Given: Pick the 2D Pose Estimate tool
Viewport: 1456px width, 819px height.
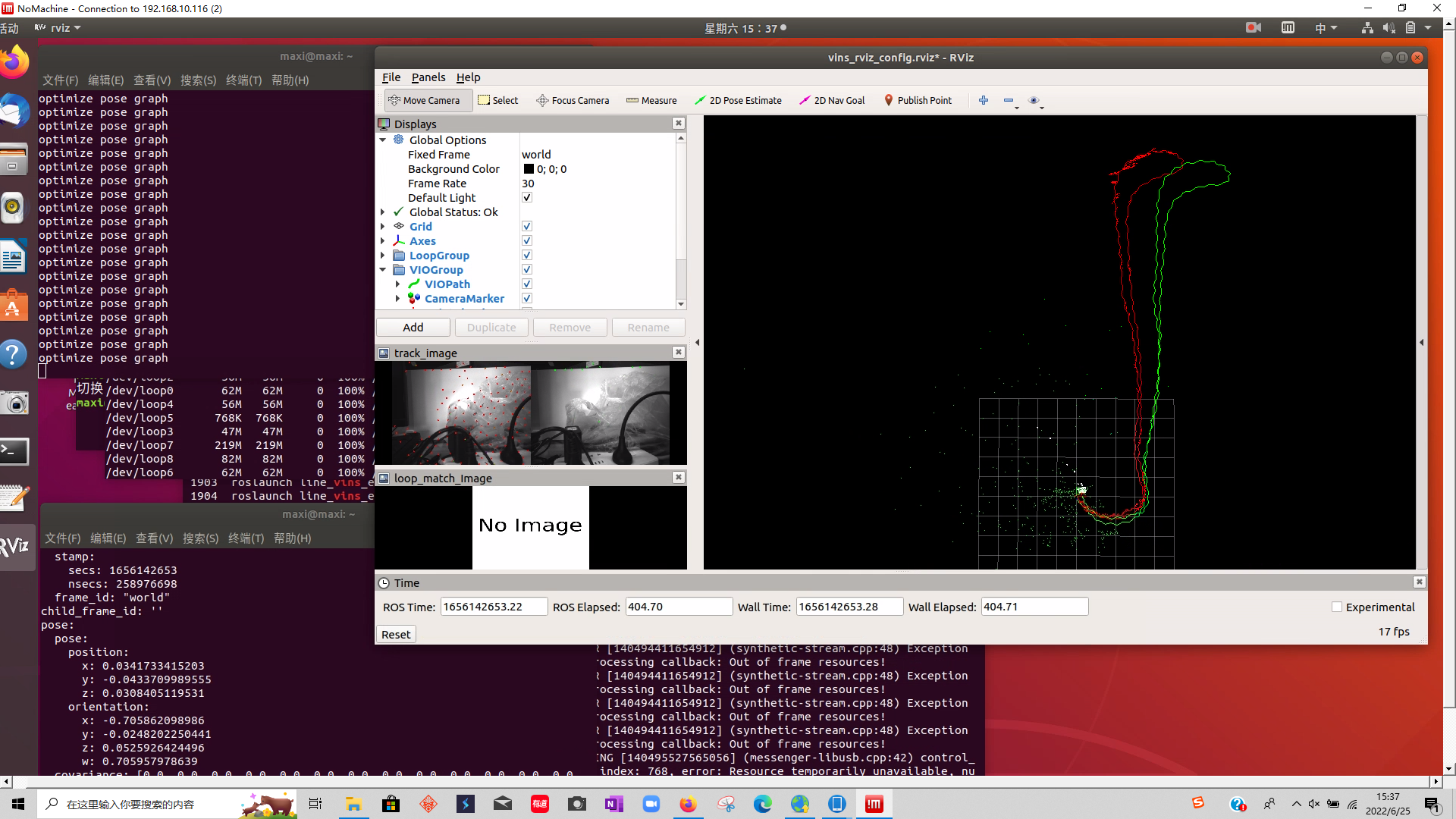Looking at the screenshot, I should (x=738, y=100).
